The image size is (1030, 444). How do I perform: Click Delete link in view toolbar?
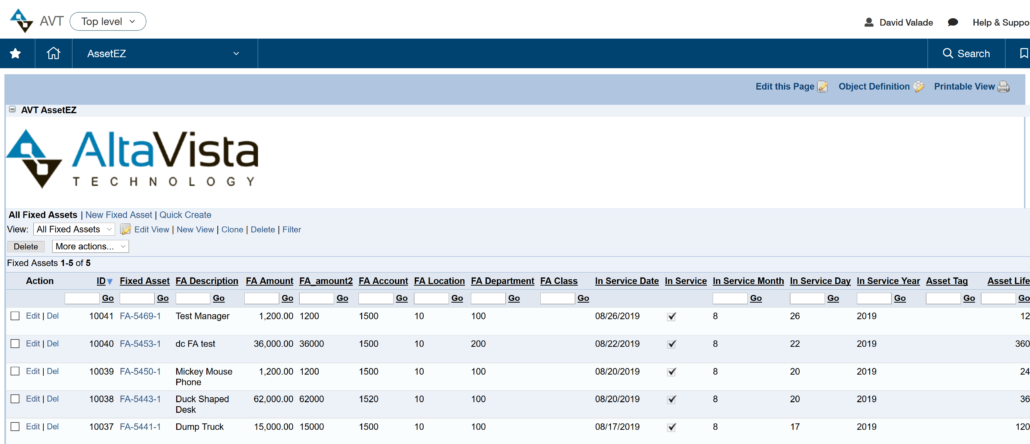click(263, 229)
